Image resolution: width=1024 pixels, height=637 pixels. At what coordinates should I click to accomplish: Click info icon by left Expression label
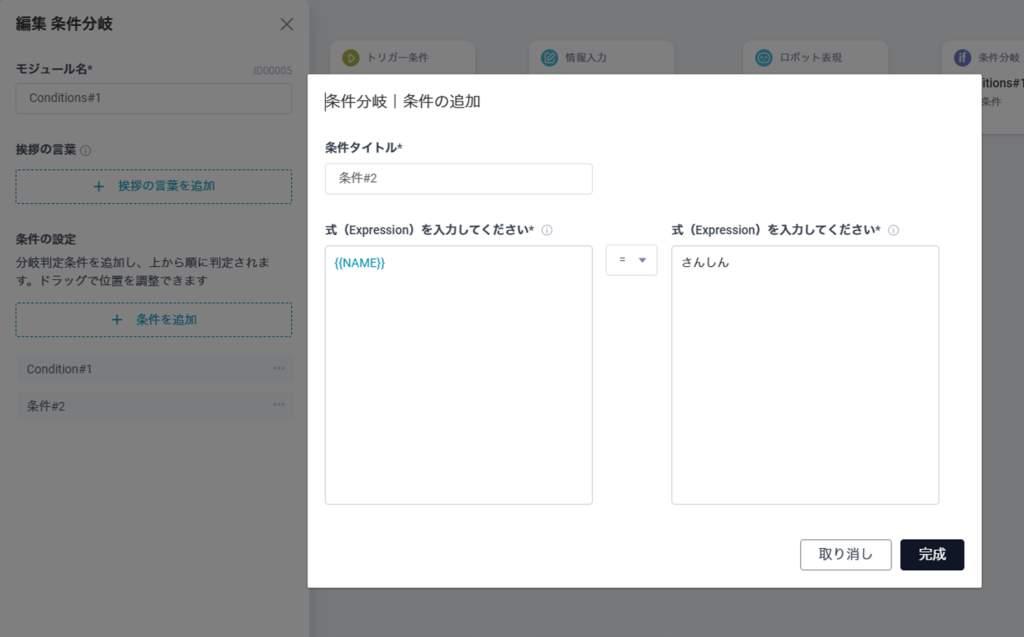coord(547,230)
